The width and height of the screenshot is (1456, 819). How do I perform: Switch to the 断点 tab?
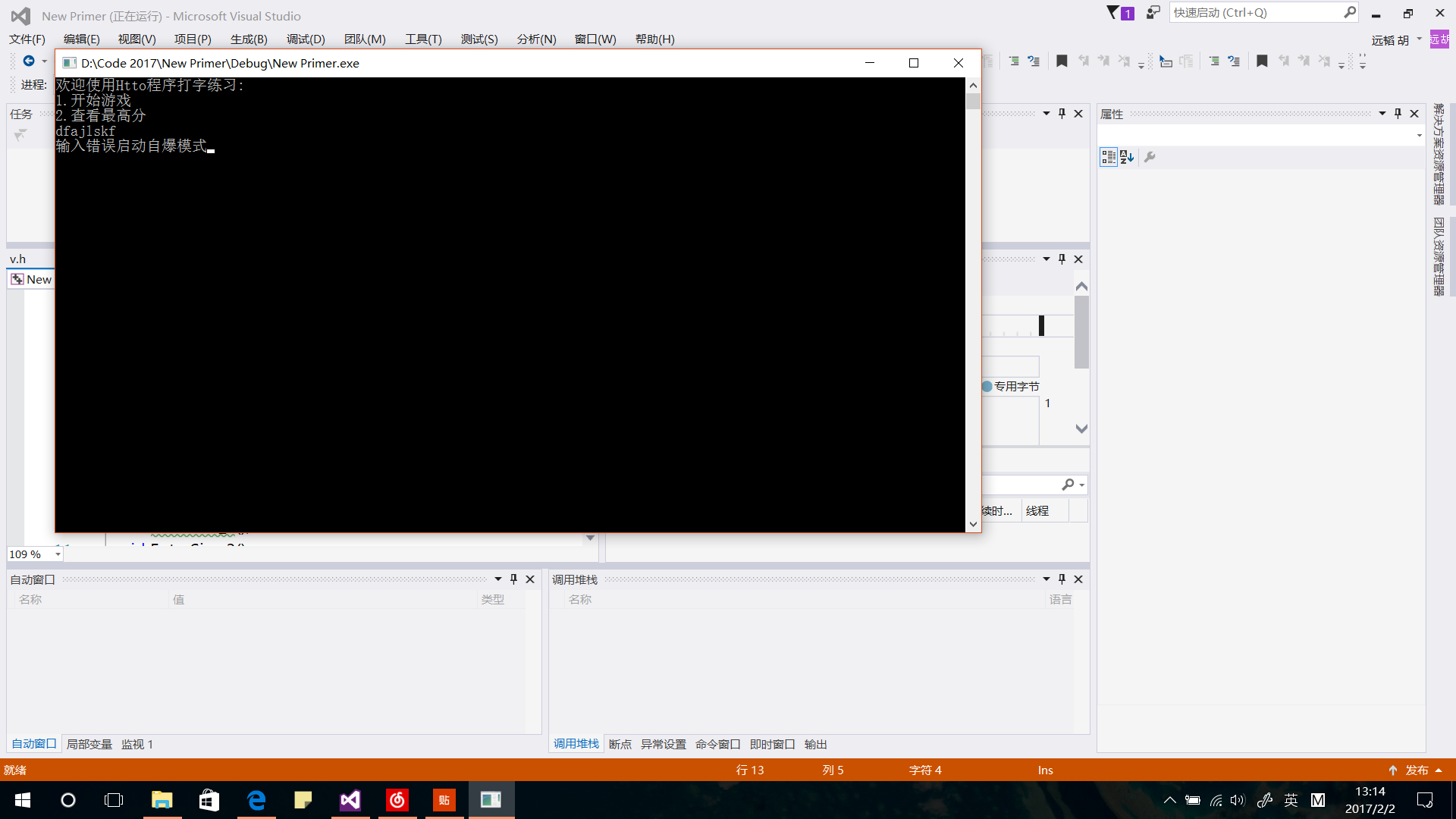coord(620,744)
